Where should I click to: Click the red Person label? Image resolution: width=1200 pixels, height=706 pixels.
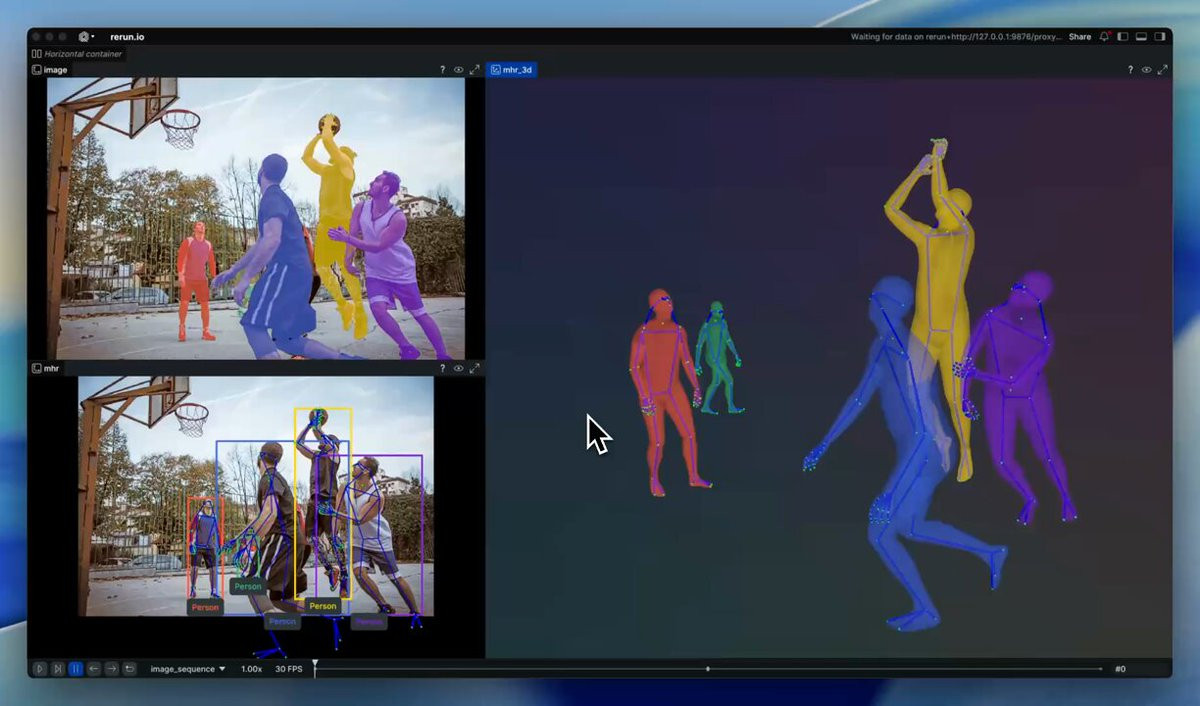(205, 607)
